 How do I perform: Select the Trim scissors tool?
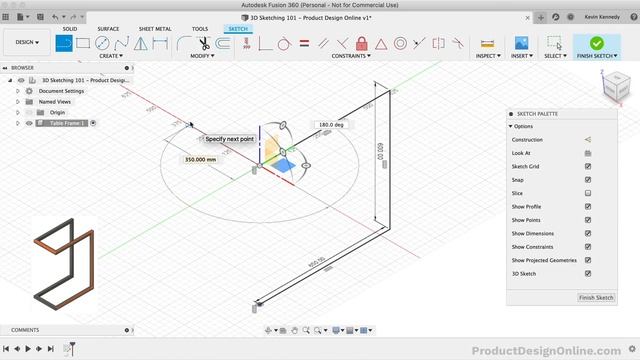click(203, 43)
